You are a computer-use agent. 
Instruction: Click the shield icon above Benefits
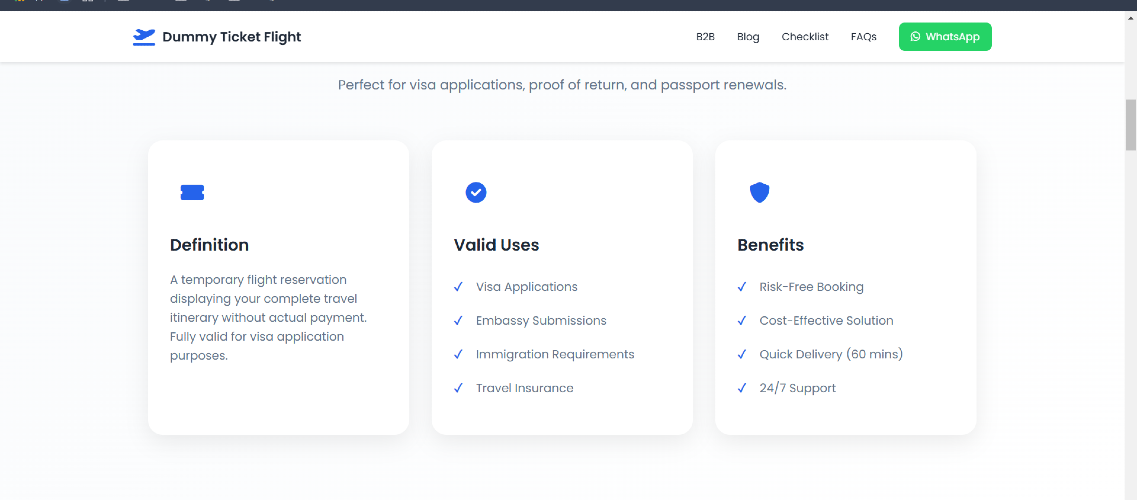point(759,193)
